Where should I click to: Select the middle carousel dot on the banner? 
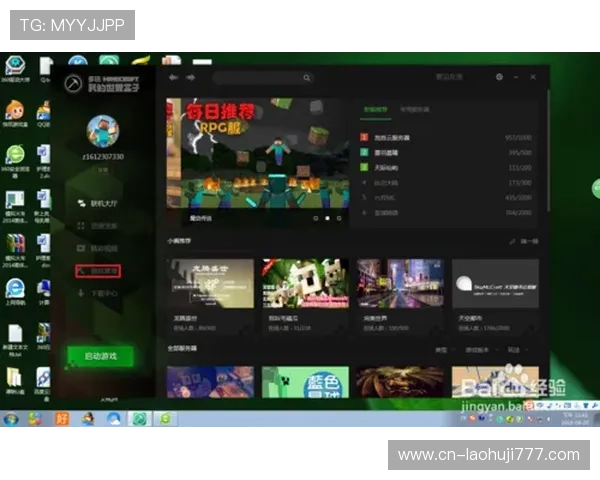[327, 218]
